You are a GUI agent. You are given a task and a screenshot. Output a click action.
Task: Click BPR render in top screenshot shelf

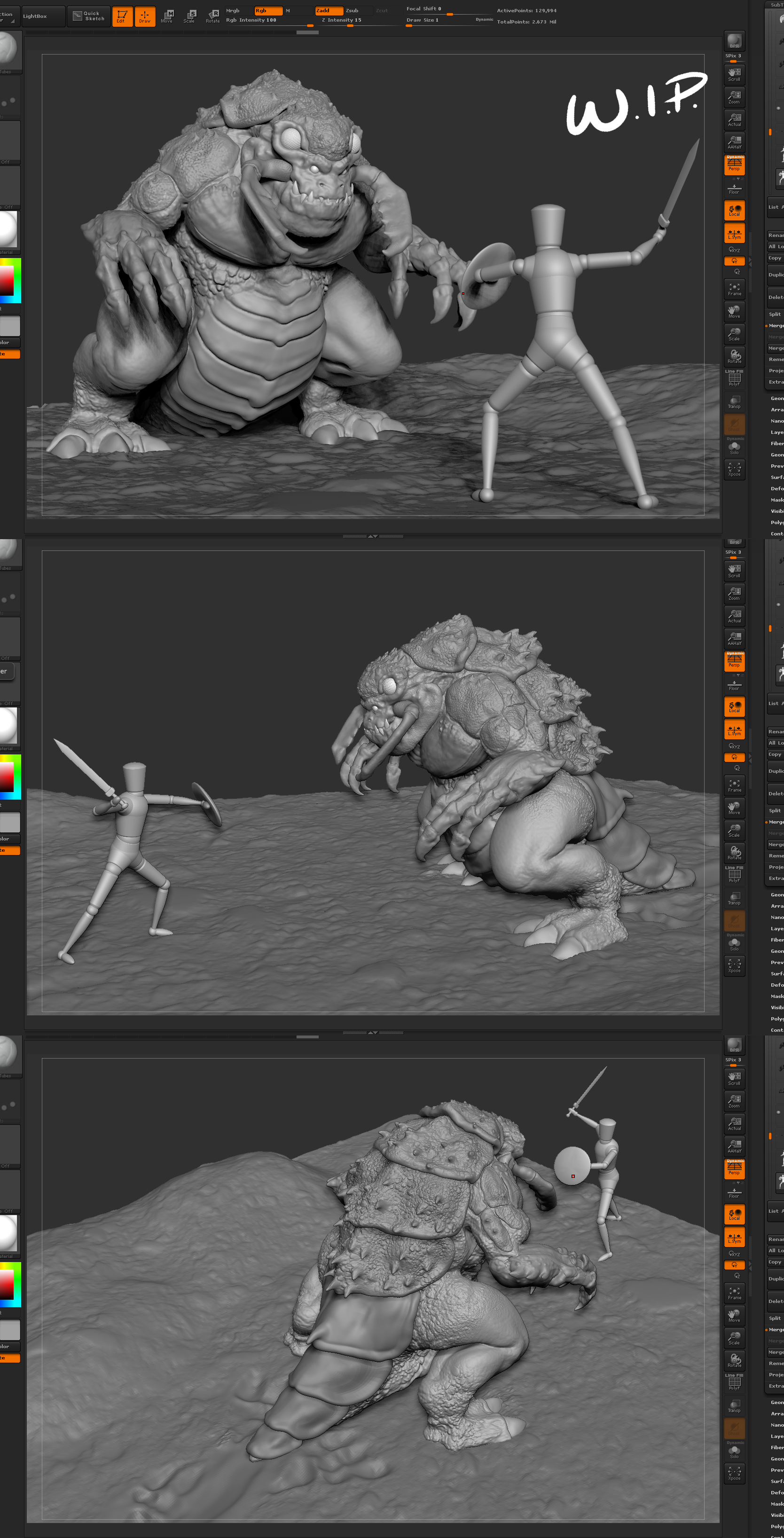735,42
